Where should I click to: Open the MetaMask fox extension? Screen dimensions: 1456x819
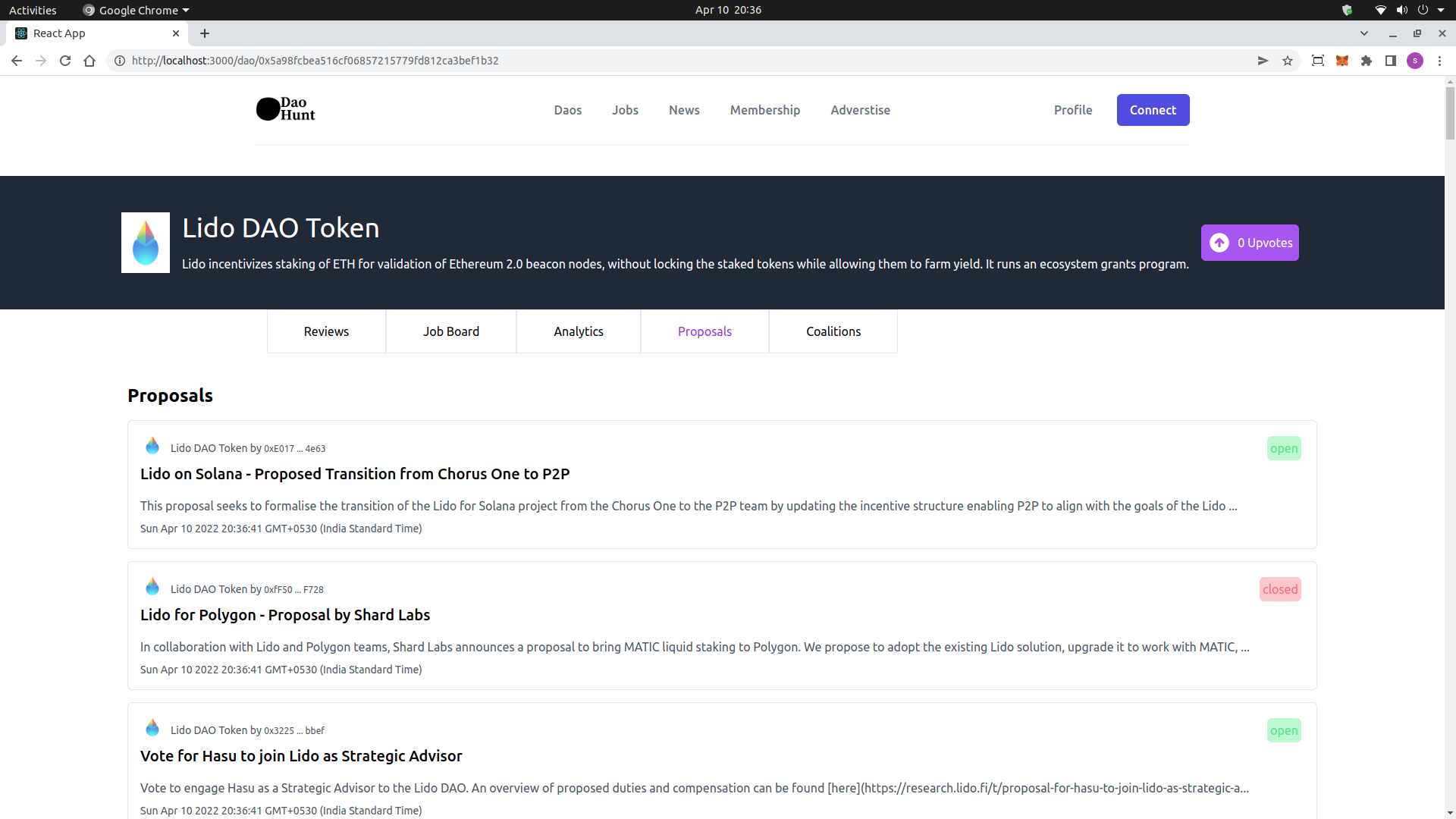(1342, 61)
